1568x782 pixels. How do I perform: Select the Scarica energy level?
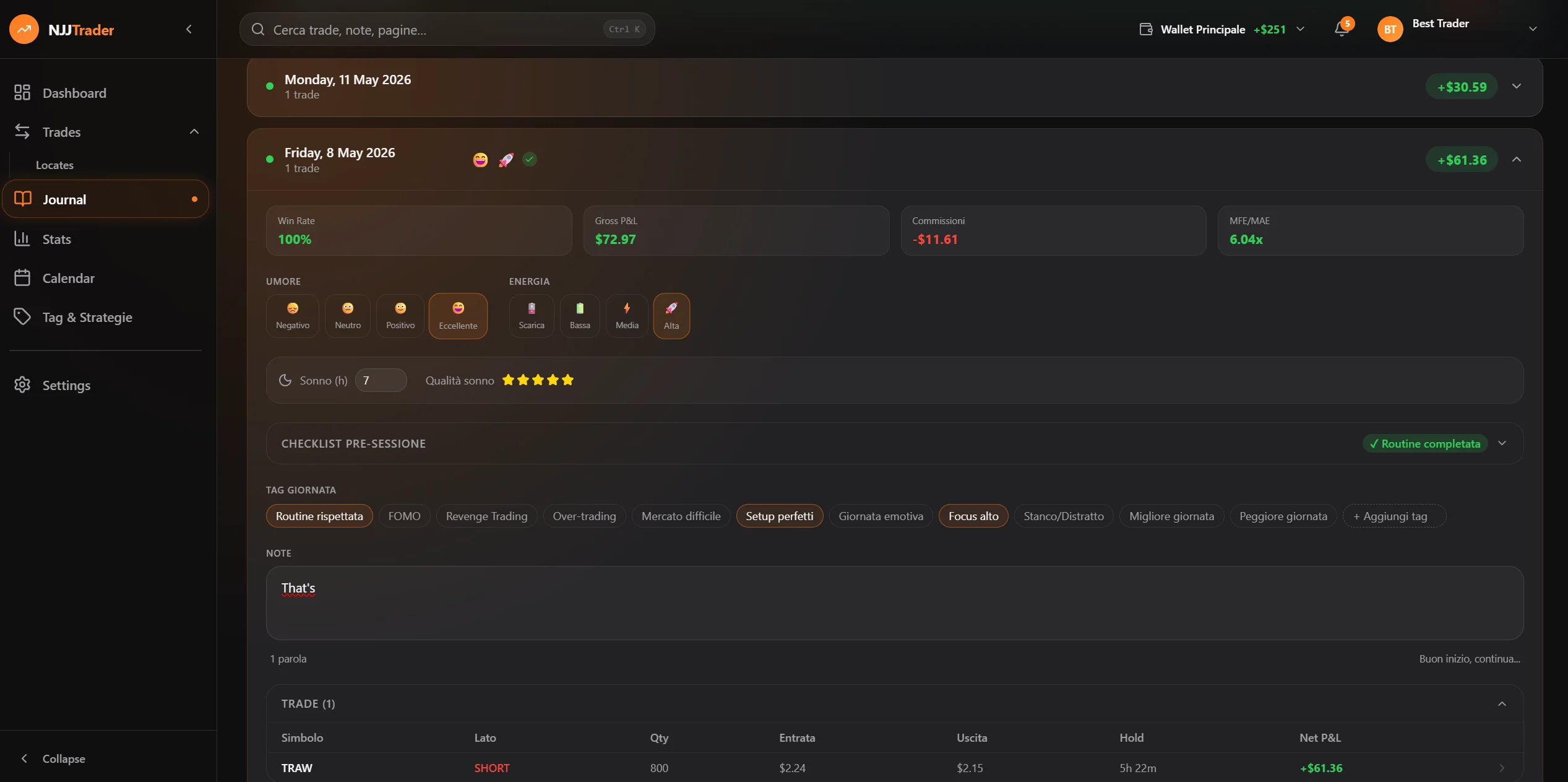point(532,316)
